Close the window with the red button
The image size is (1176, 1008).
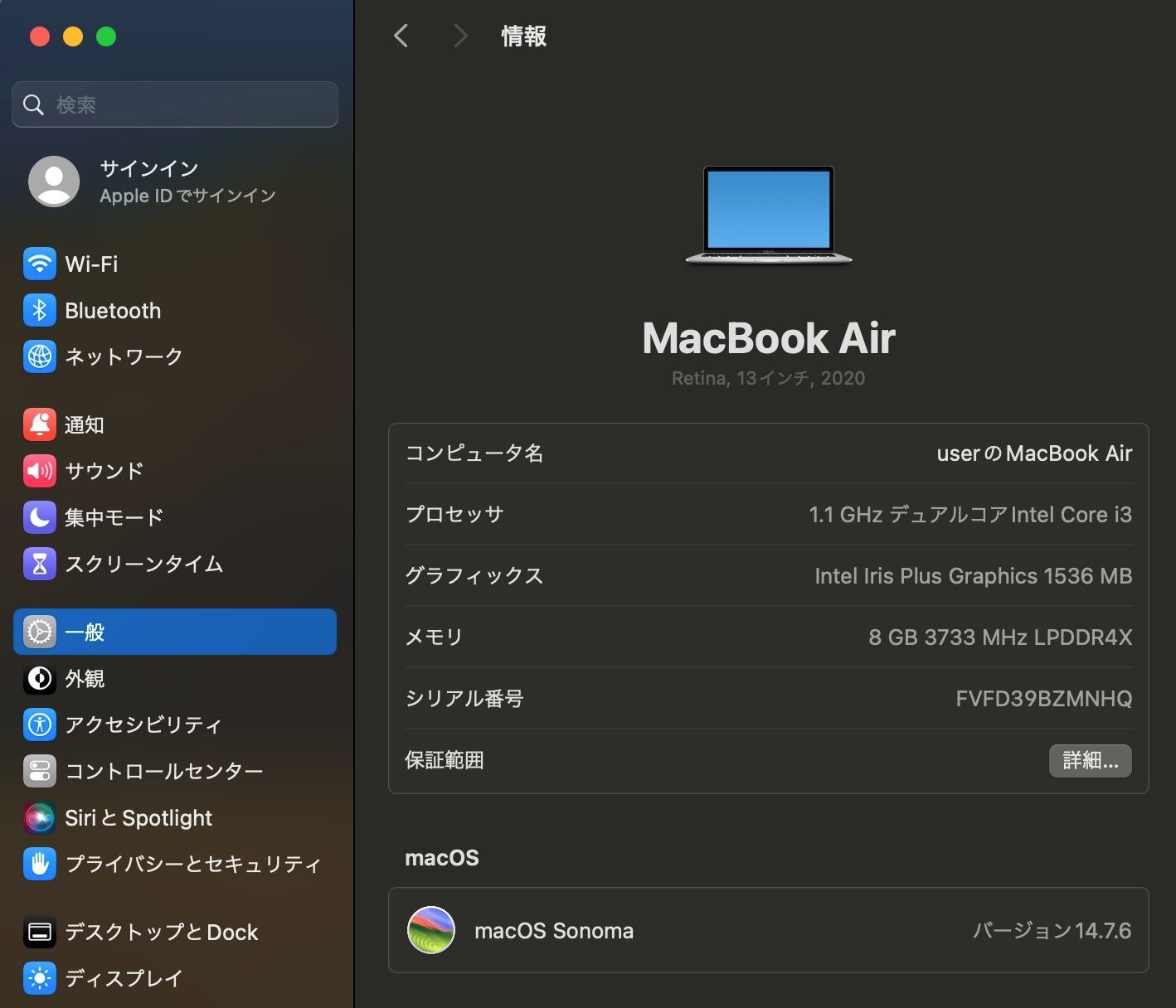[39, 36]
